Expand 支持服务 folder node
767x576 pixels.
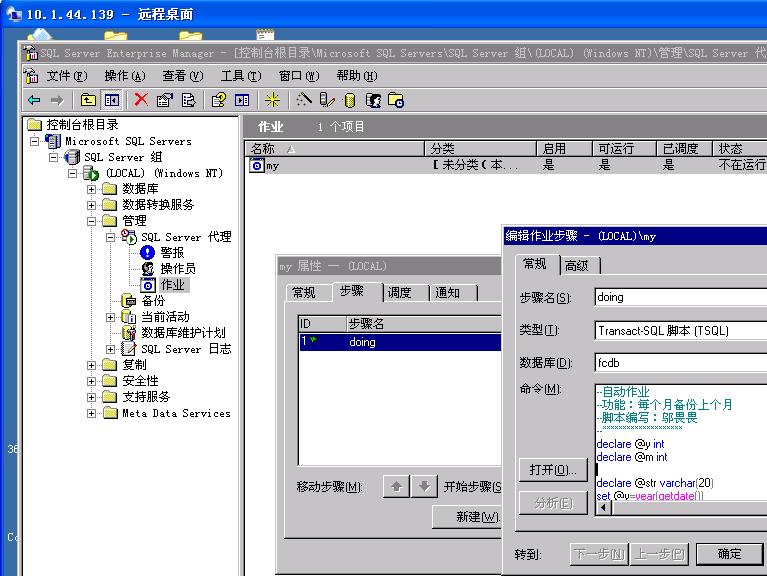[x=91, y=397]
